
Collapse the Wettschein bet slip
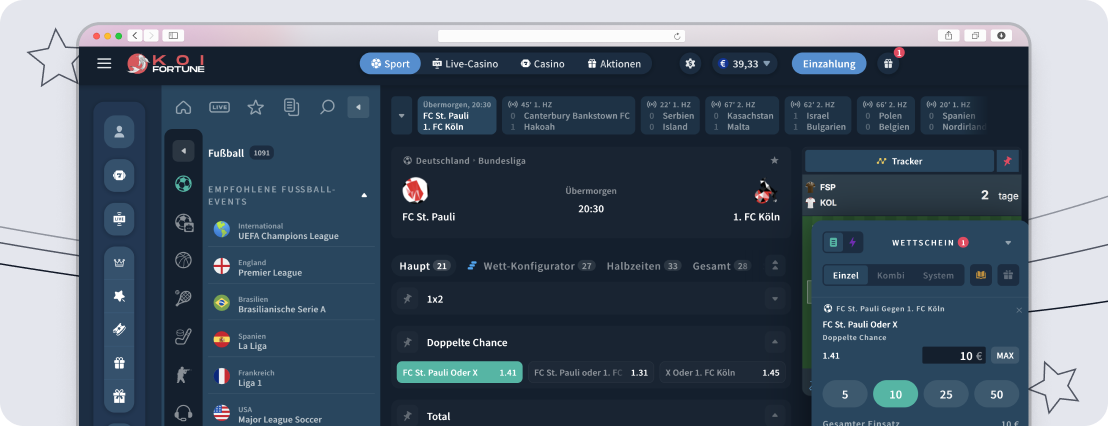click(1008, 243)
